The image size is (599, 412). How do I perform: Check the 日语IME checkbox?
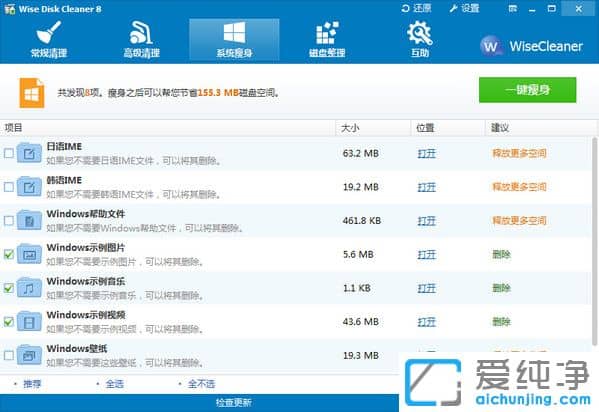point(8,153)
